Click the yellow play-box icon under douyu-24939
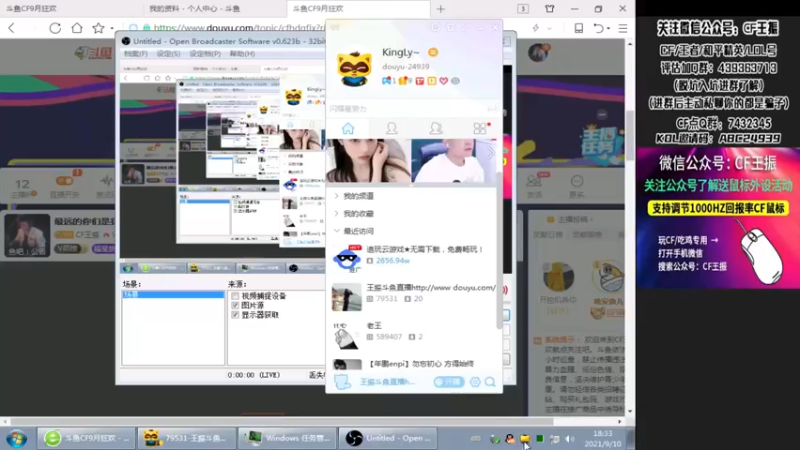 (432, 81)
